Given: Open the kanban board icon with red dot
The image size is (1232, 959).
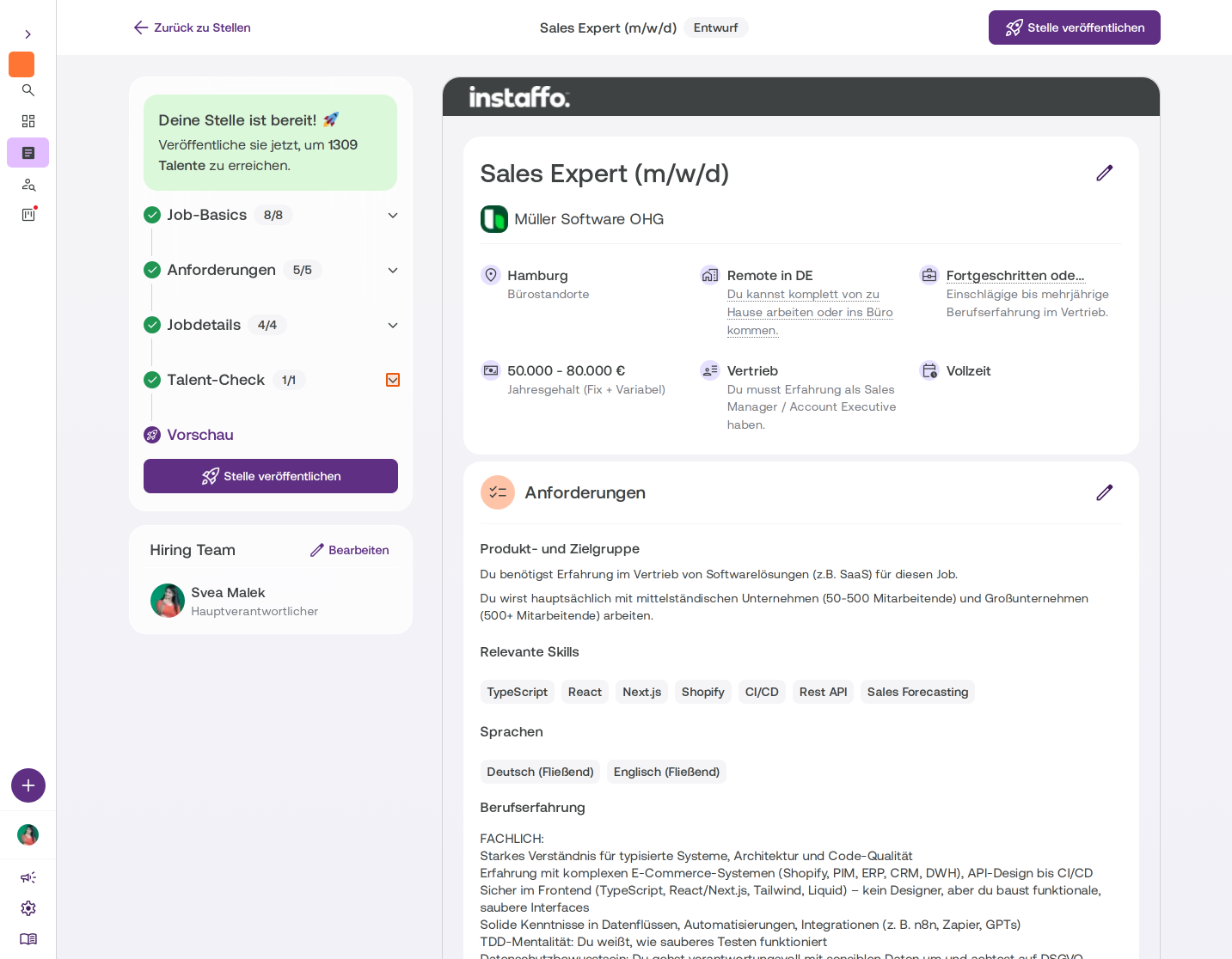Looking at the screenshot, I should click(x=28, y=215).
